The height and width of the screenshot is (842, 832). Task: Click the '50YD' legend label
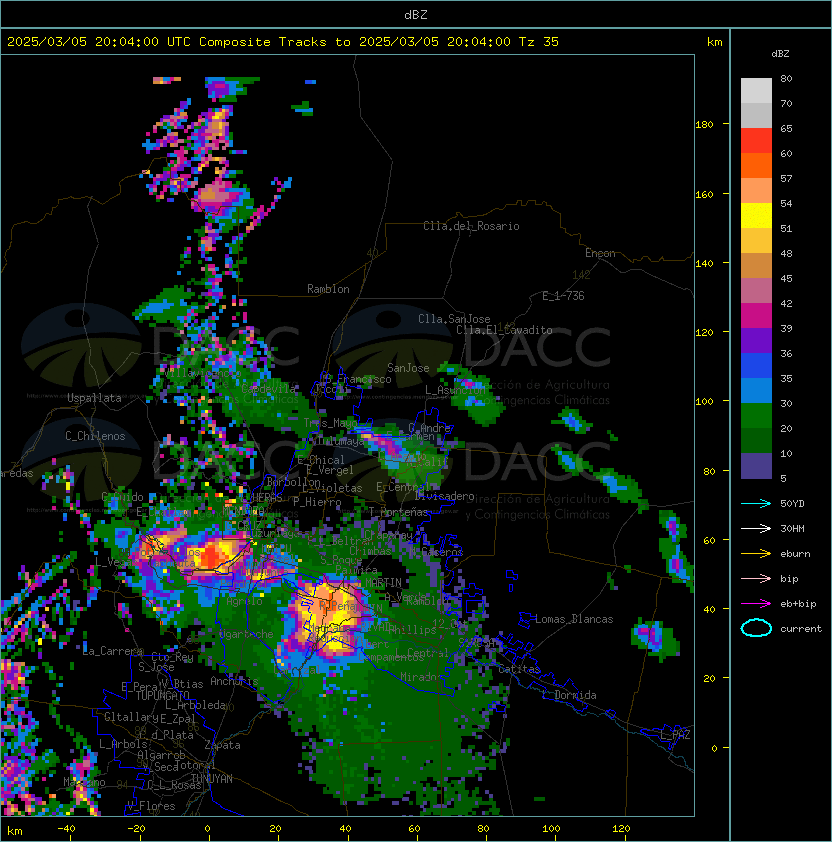[x=792, y=504]
